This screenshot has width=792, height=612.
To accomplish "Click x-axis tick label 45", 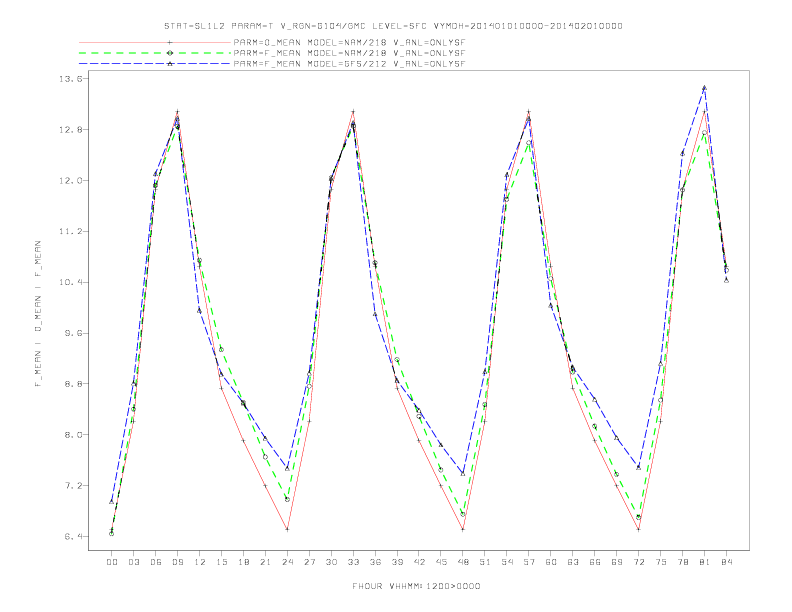I will (x=441, y=562).
